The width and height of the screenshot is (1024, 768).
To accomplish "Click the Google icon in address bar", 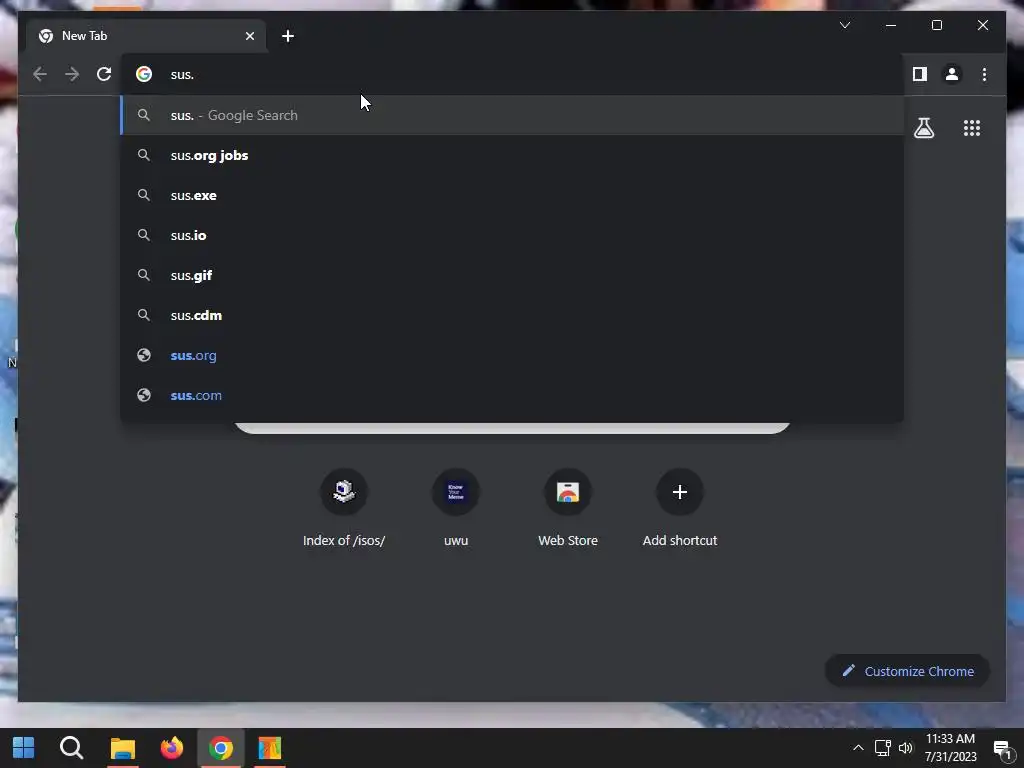I will tap(144, 74).
